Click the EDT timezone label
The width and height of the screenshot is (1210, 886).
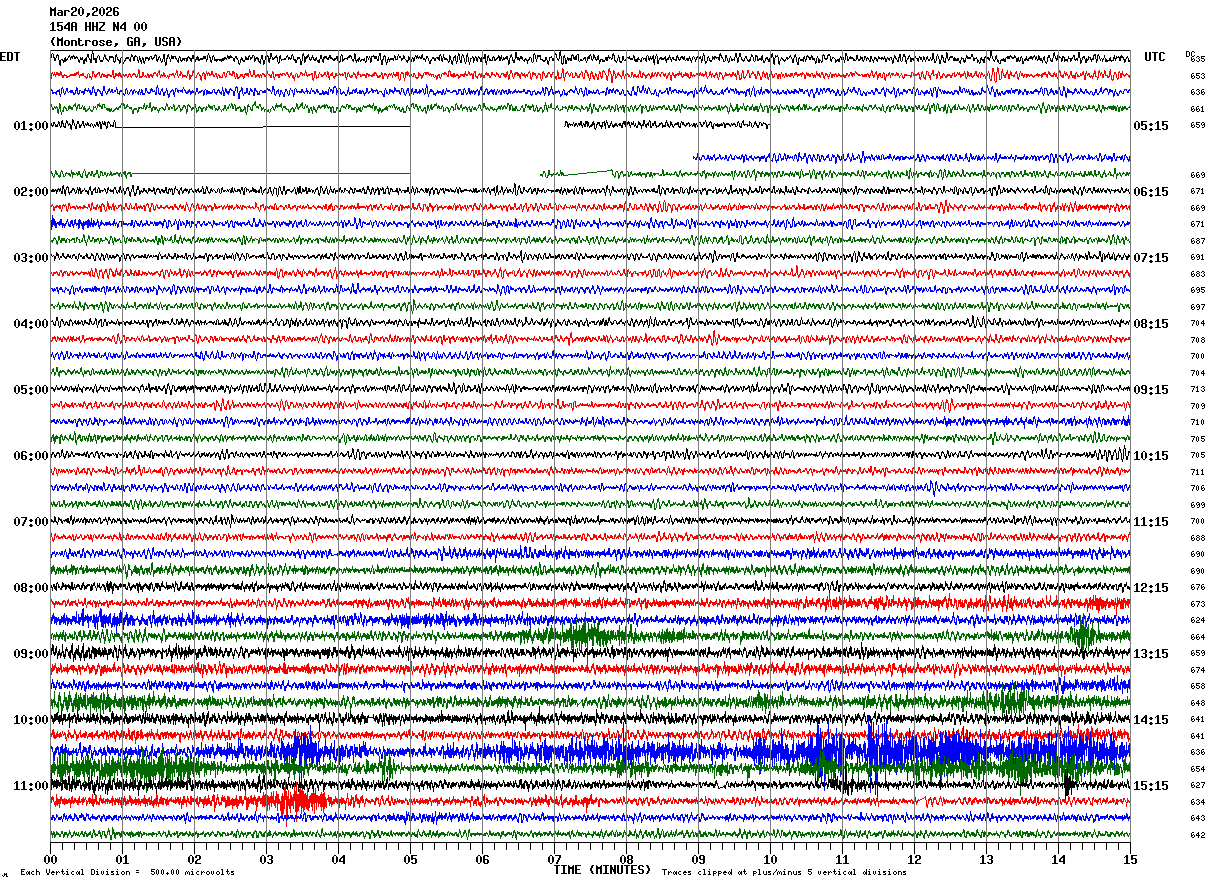pos(10,57)
